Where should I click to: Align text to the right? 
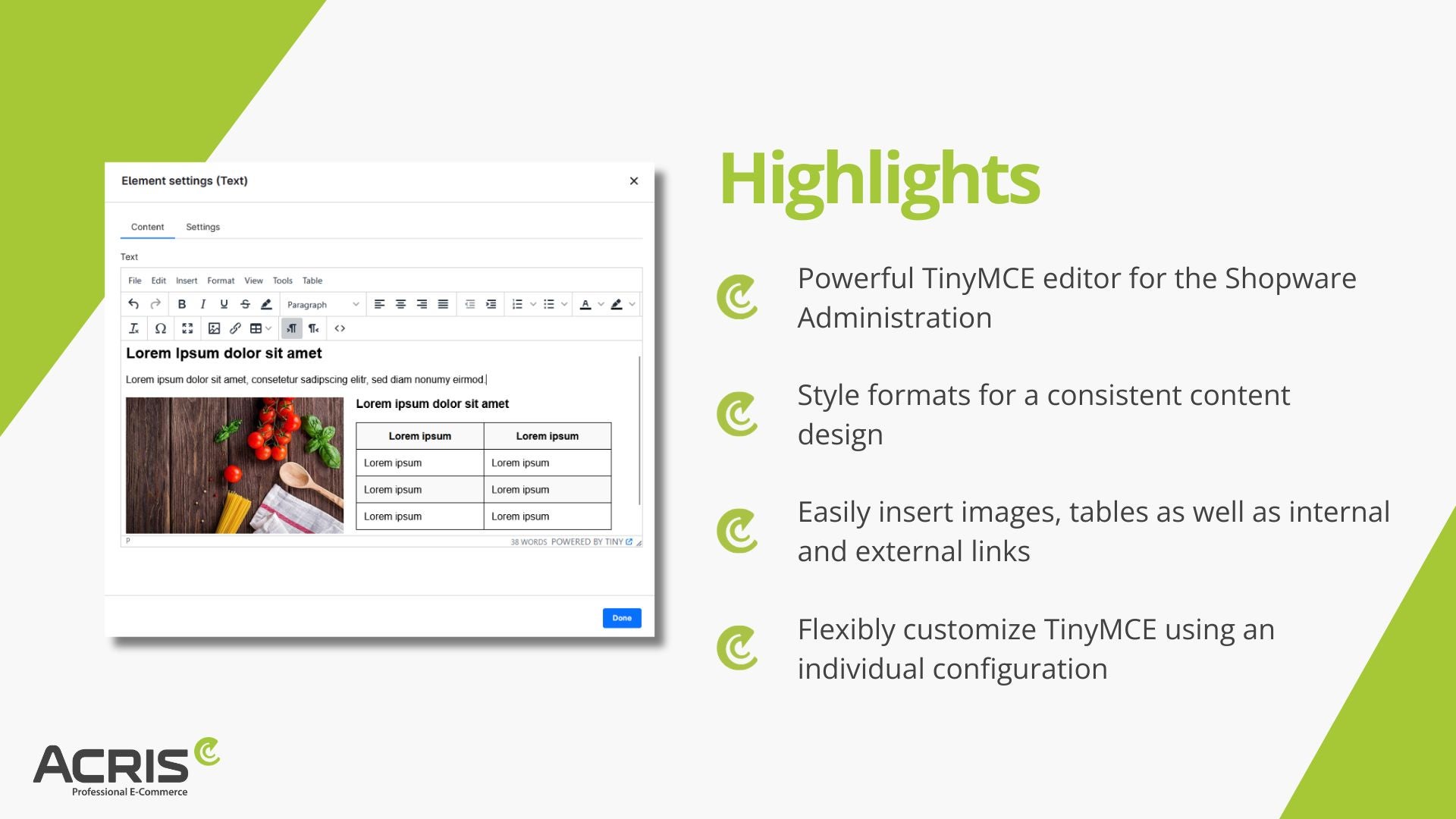point(422,304)
